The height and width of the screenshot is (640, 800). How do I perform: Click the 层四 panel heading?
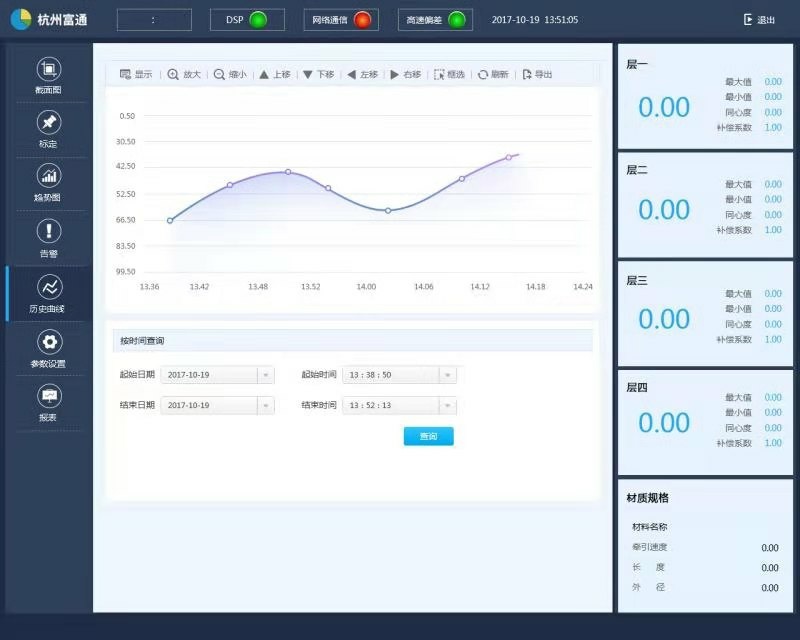point(637,387)
